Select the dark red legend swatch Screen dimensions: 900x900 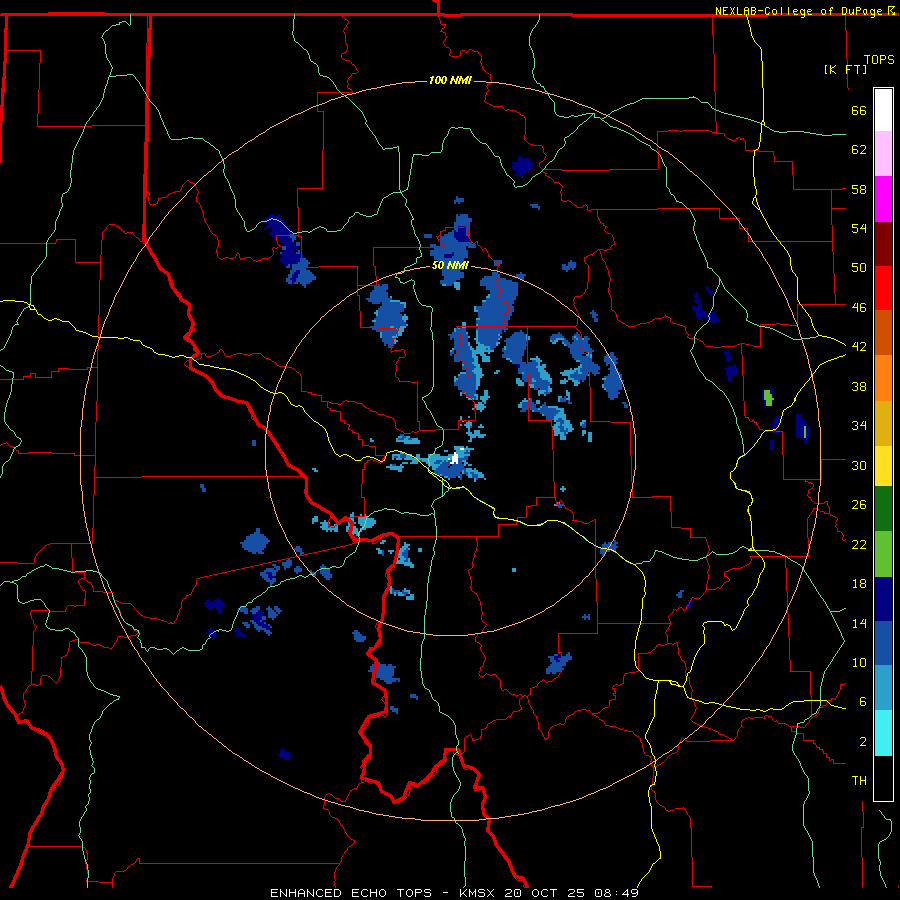tap(883, 244)
